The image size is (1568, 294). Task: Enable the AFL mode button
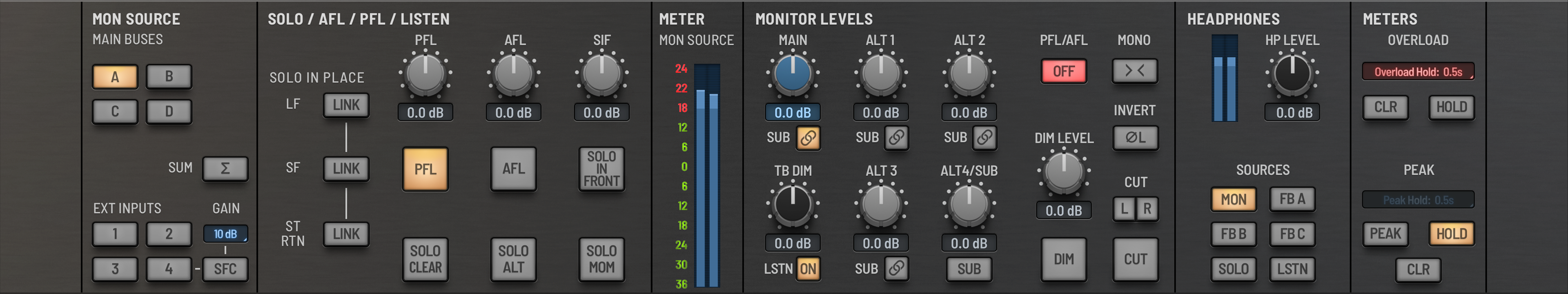coord(514,169)
